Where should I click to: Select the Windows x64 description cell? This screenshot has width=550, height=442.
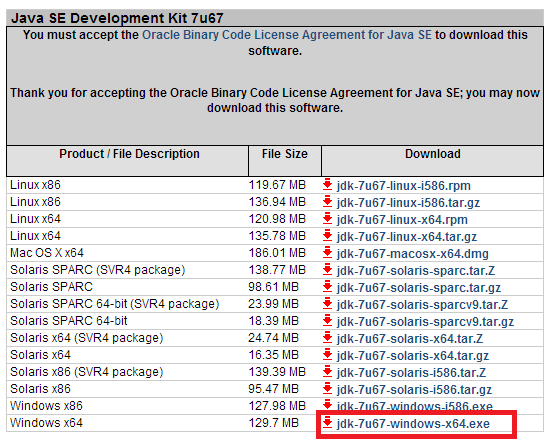46,423
